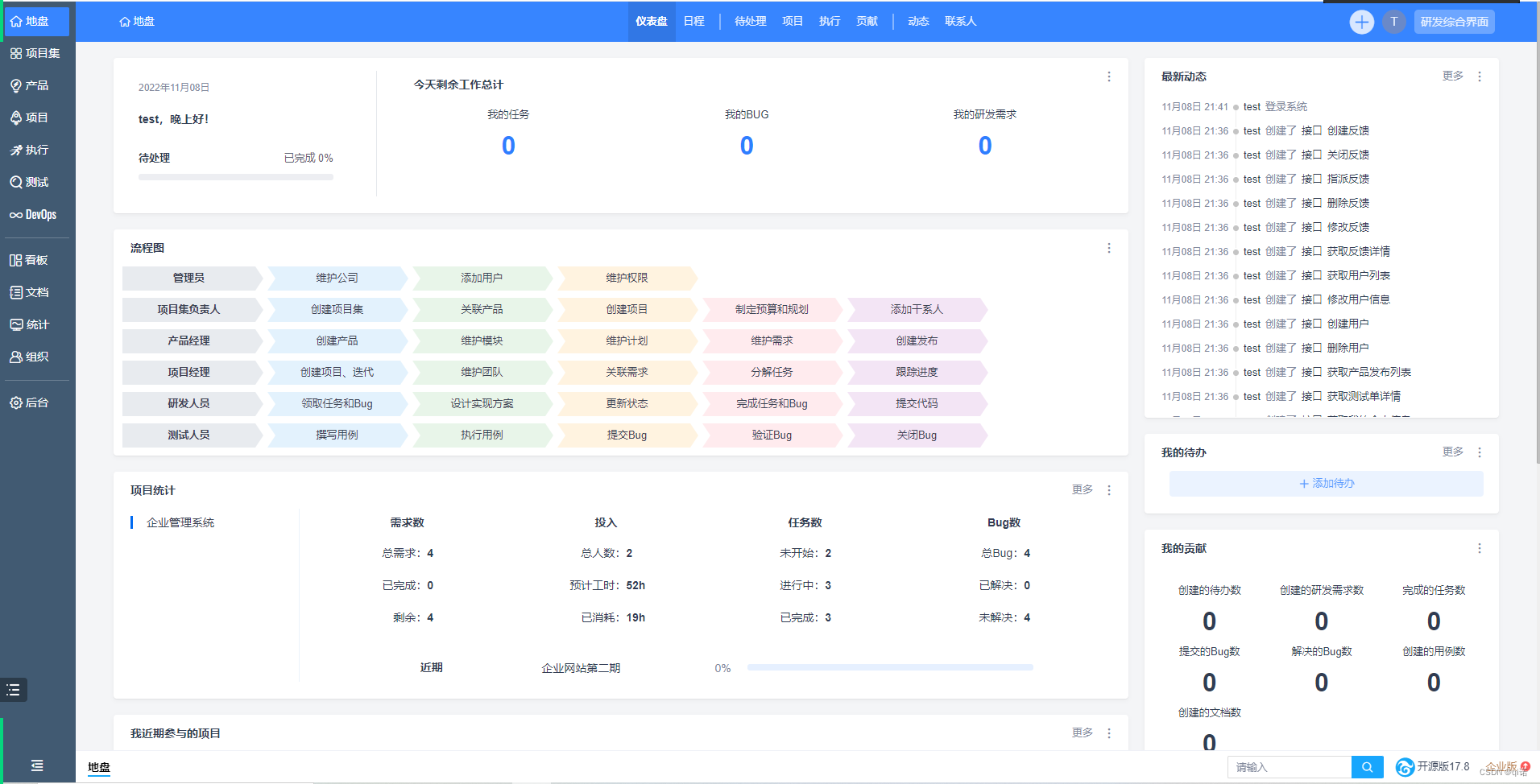The height and width of the screenshot is (784, 1540).
Task: Click 更多 in 我的待办 block
Action: [1453, 452]
